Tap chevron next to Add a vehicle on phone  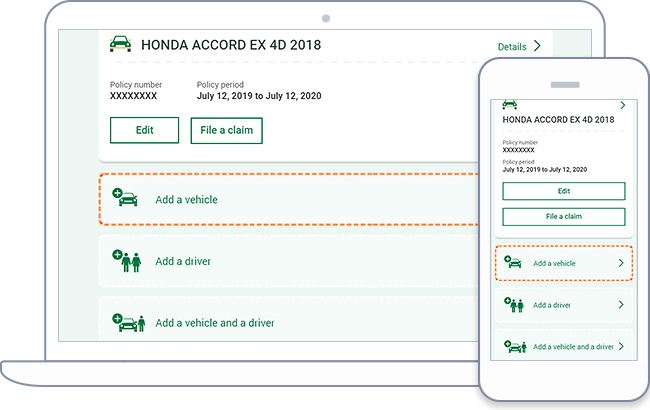tap(621, 263)
